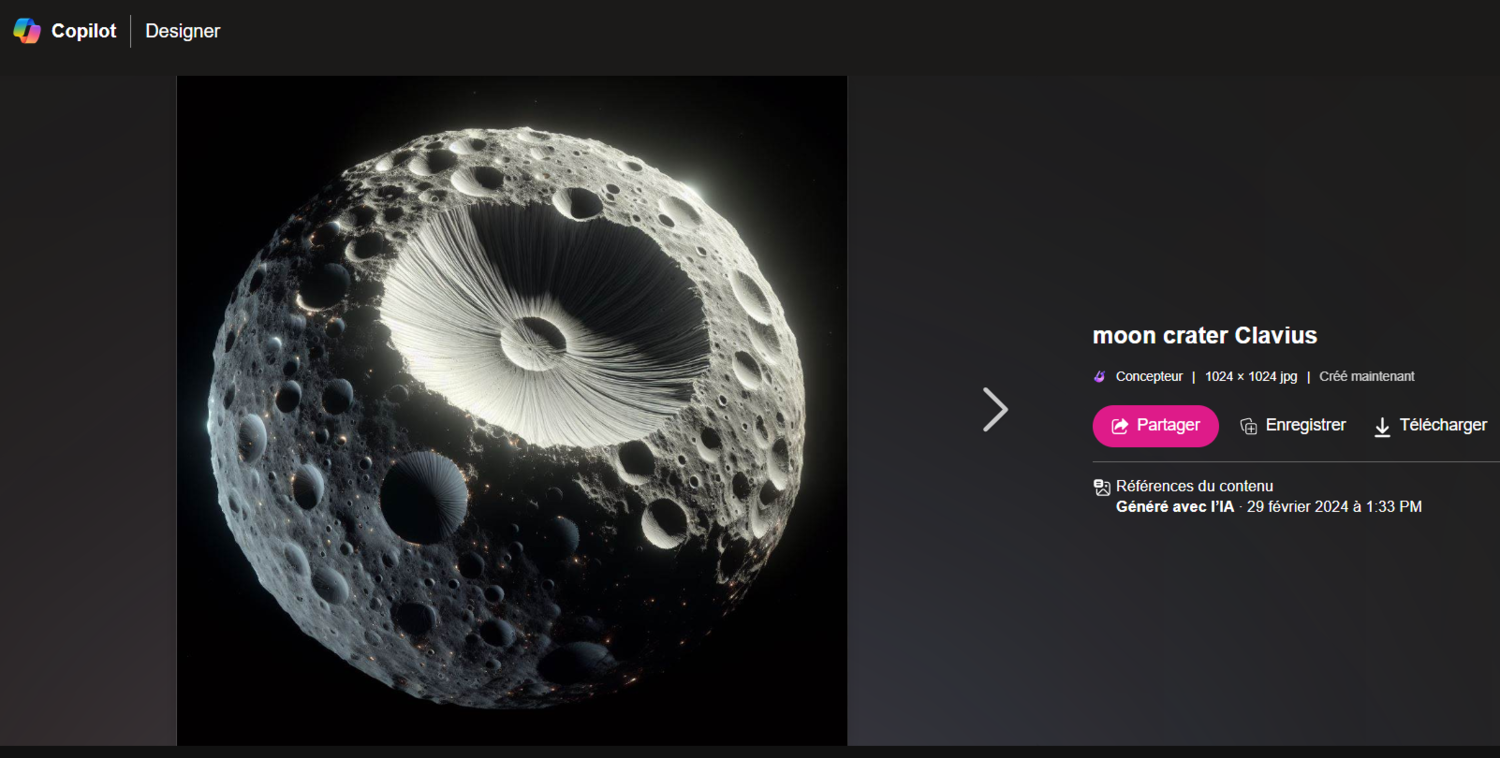The width and height of the screenshot is (1500, 758).
Task: Open Références du contenu label
Action: click(1195, 486)
